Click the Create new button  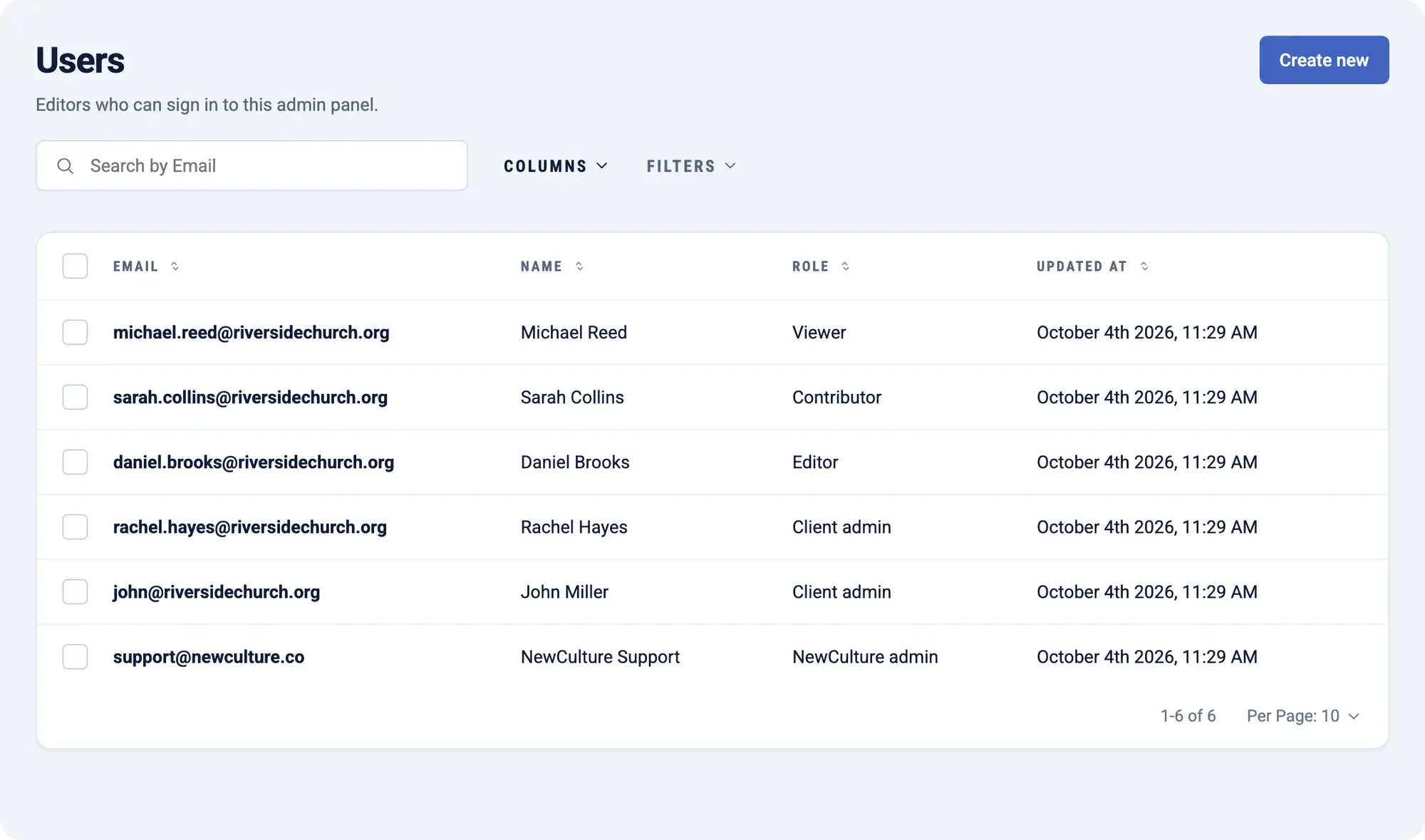(1324, 60)
